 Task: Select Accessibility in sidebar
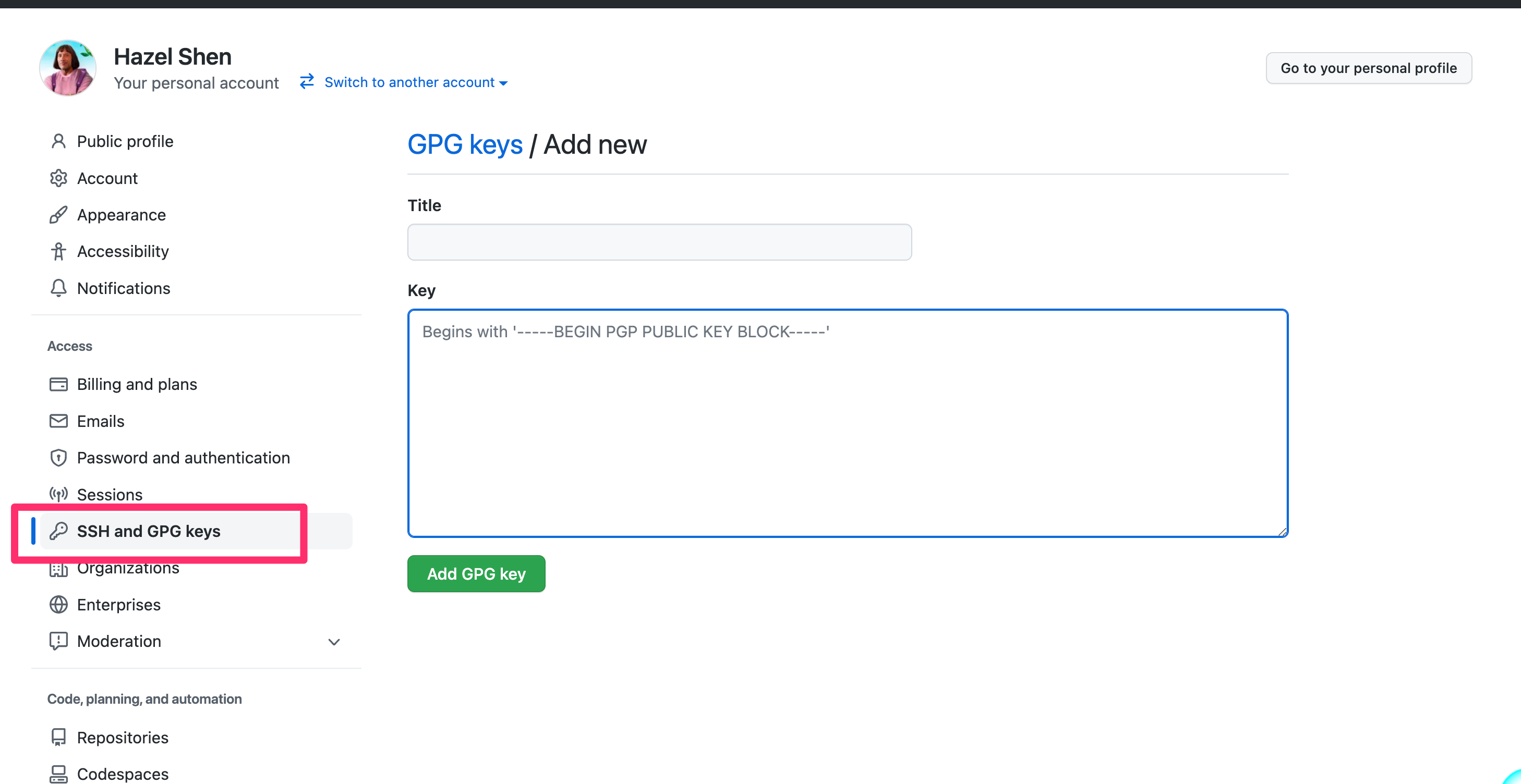point(196,251)
